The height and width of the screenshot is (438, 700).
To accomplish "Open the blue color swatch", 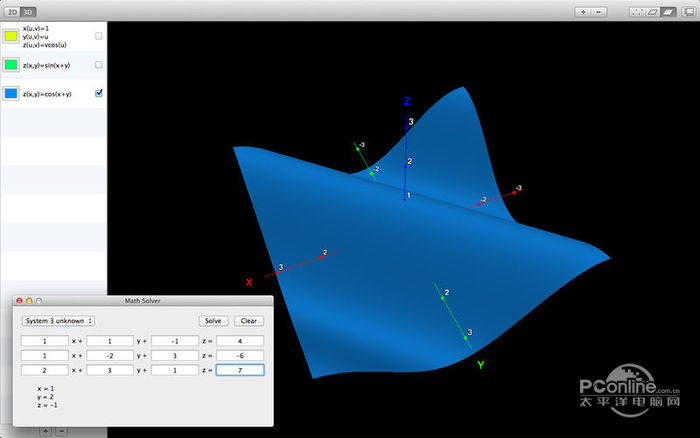I will pos(11,94).
